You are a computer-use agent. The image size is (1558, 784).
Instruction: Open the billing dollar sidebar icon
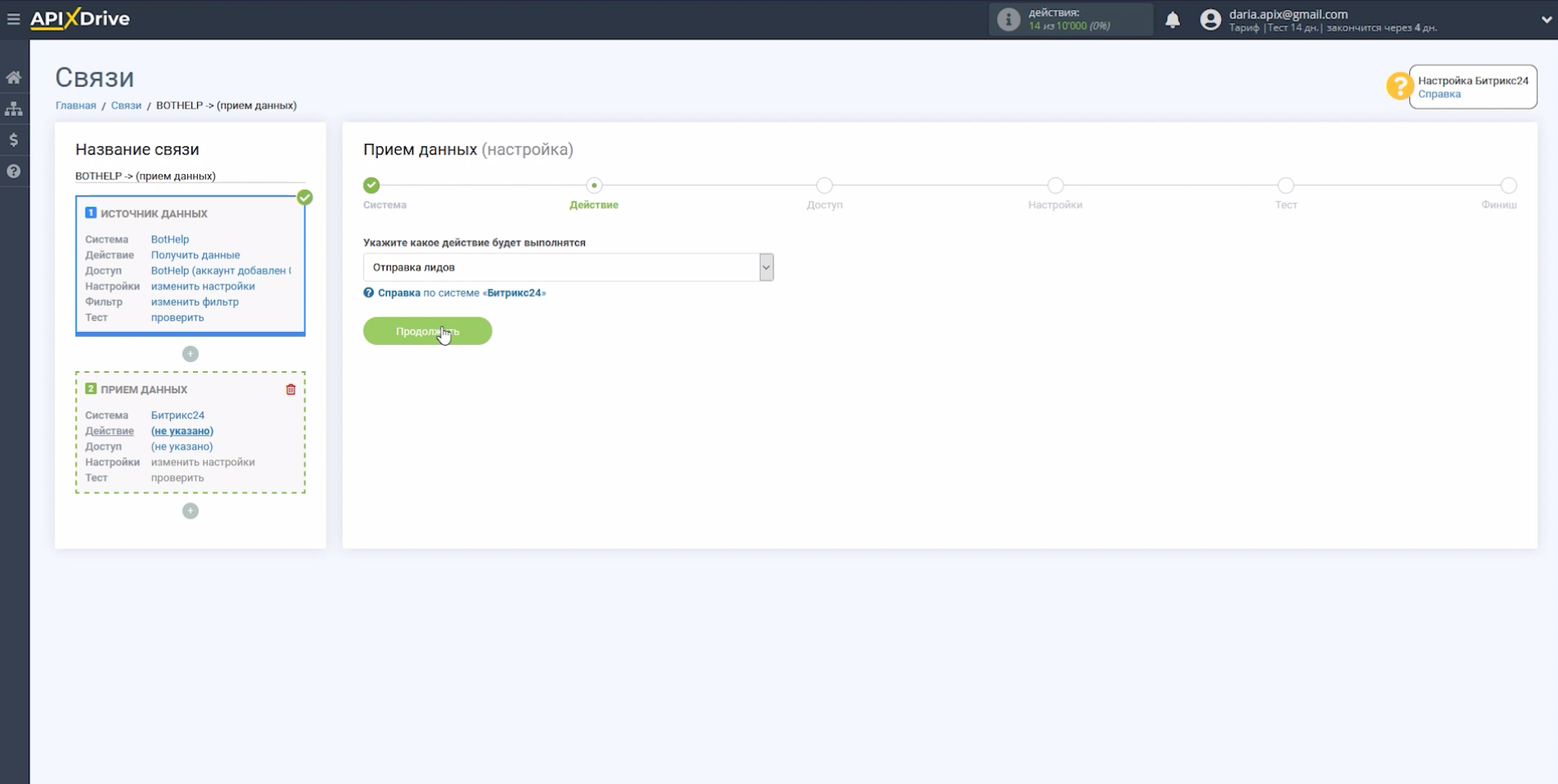tap(14, 140)
